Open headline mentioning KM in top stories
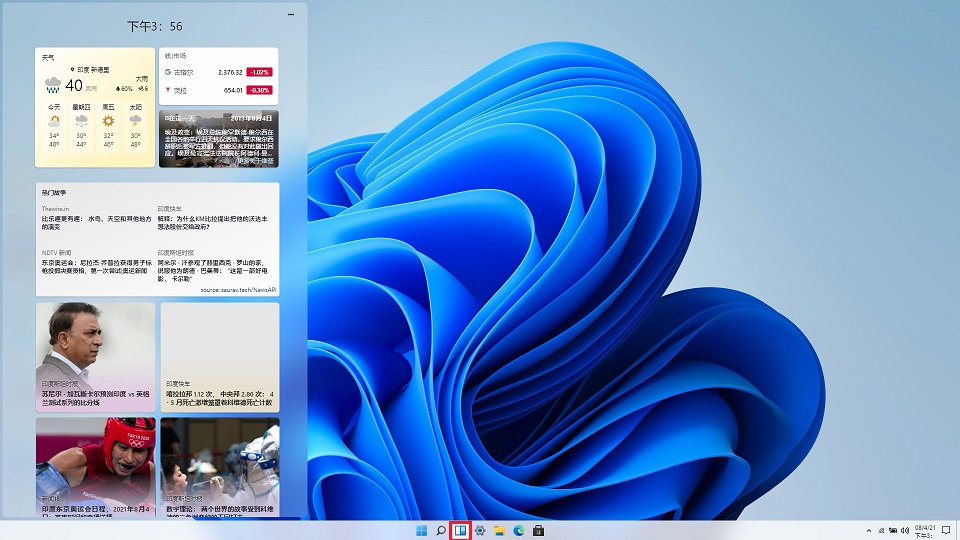The width and height of the screenshot is (960, 540). coord(212,222)
